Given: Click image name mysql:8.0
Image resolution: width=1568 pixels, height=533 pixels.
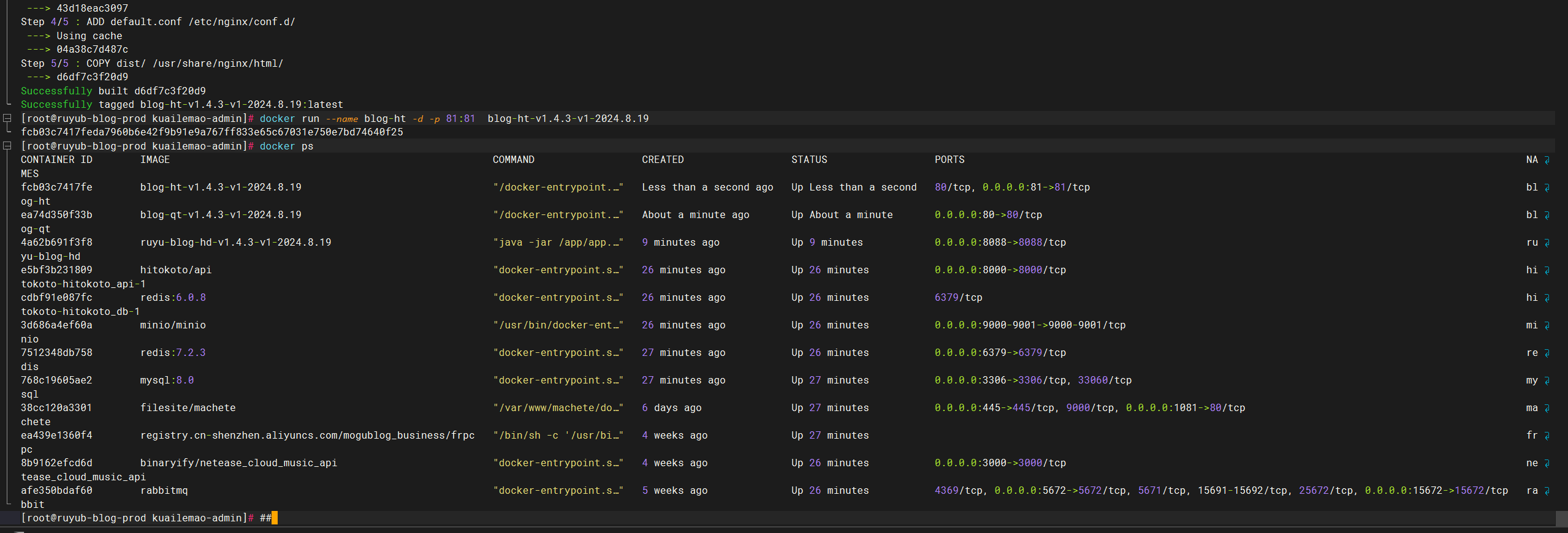Looking at the screenshot, I should (167, 380).
